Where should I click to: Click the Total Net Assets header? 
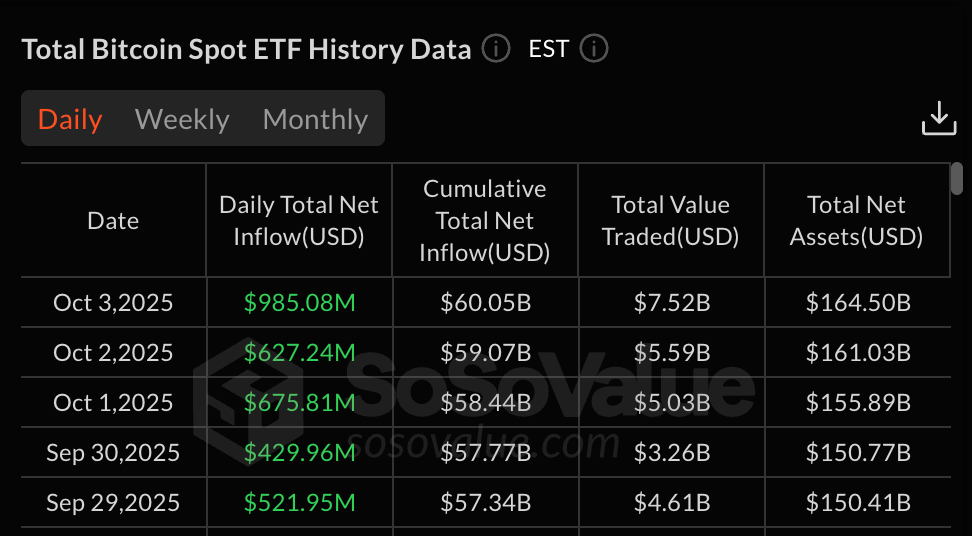click(x=856, y=221)
